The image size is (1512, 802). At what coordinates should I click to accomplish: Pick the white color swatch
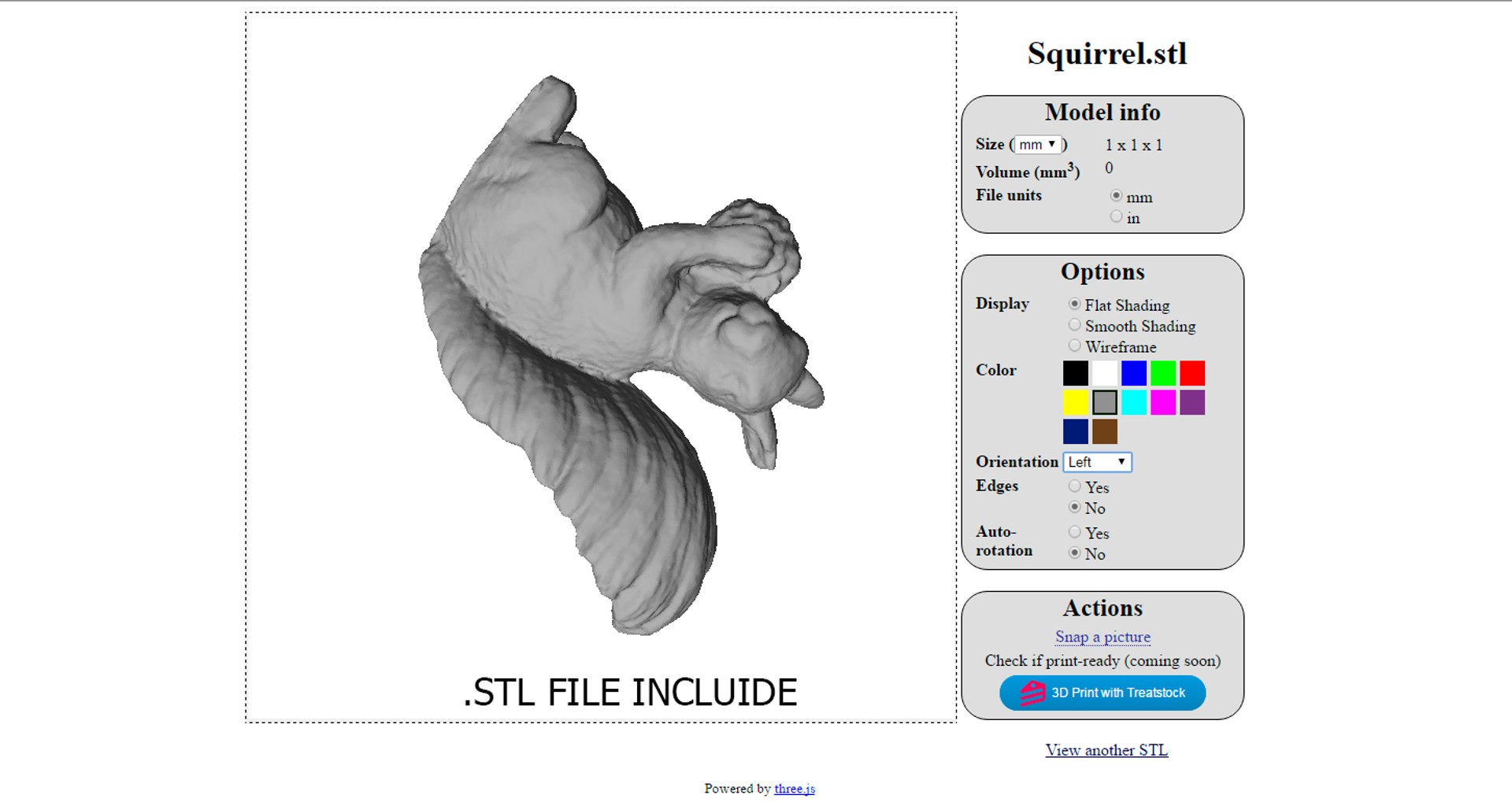[x=1105, y=373]
